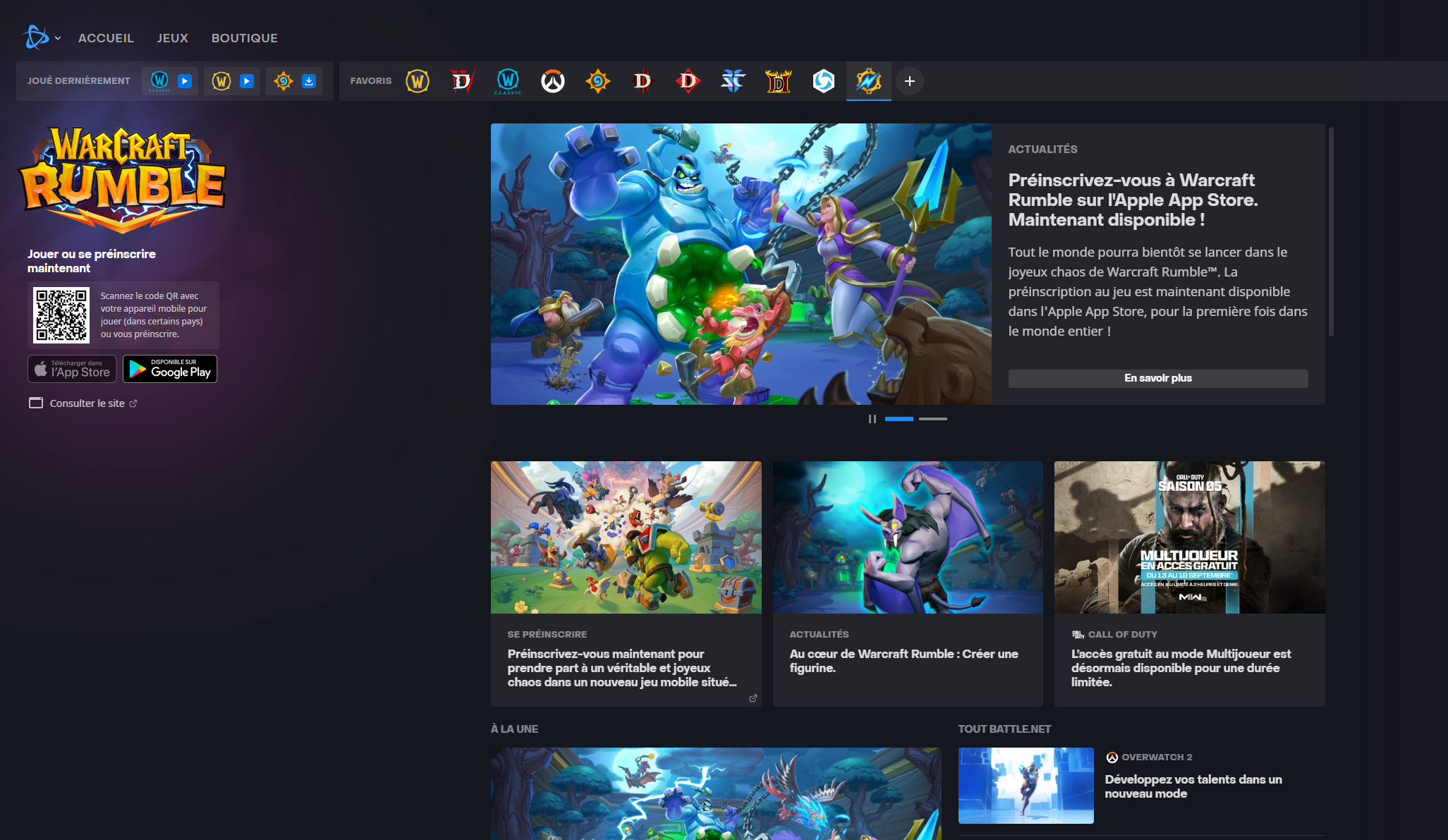
Task: Click the Hearthstone favorite icon
Action: tap(597, 81)
